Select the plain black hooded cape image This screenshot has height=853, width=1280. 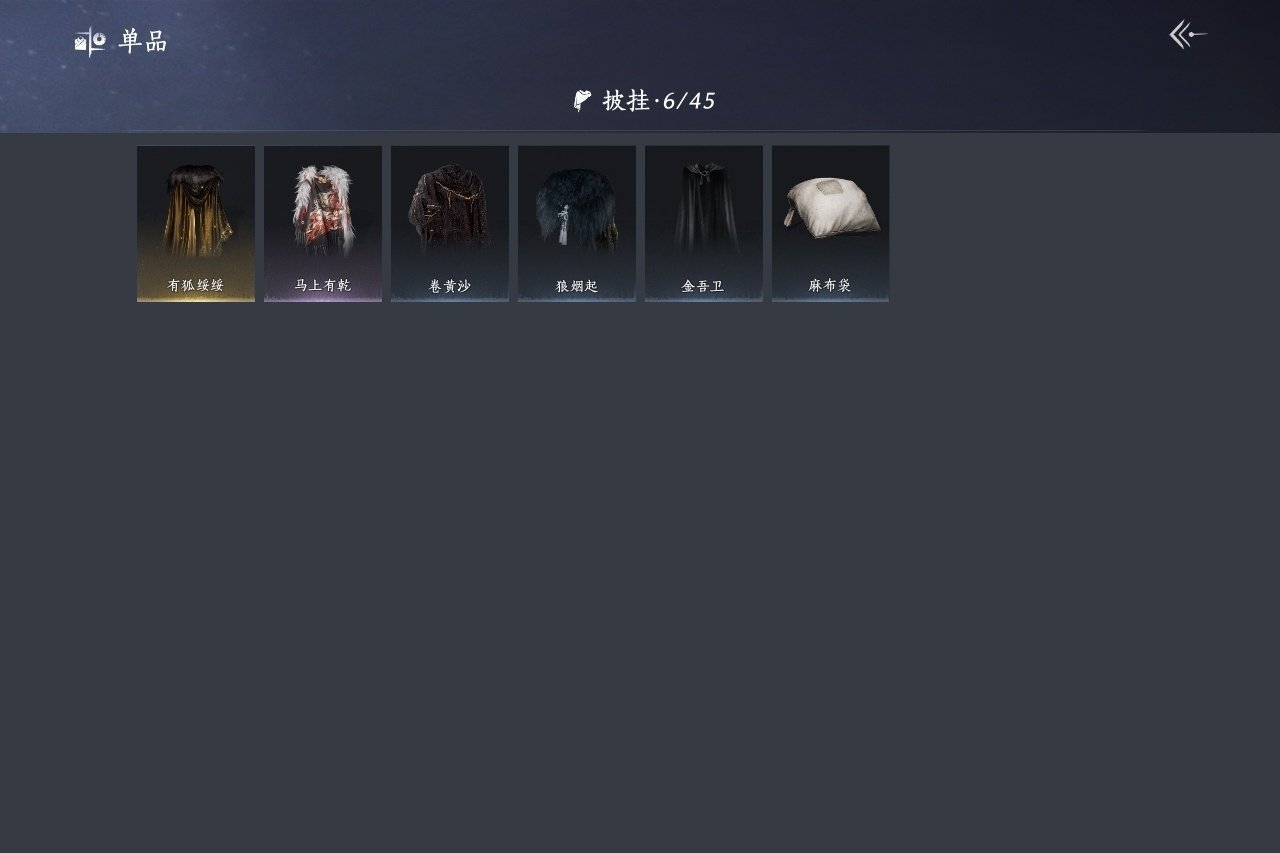pyautogui.click(x=703, y=208)
